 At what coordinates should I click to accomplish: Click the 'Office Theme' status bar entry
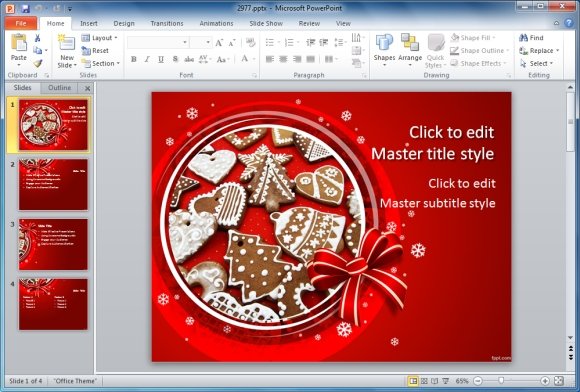click(x=75, y=381)
